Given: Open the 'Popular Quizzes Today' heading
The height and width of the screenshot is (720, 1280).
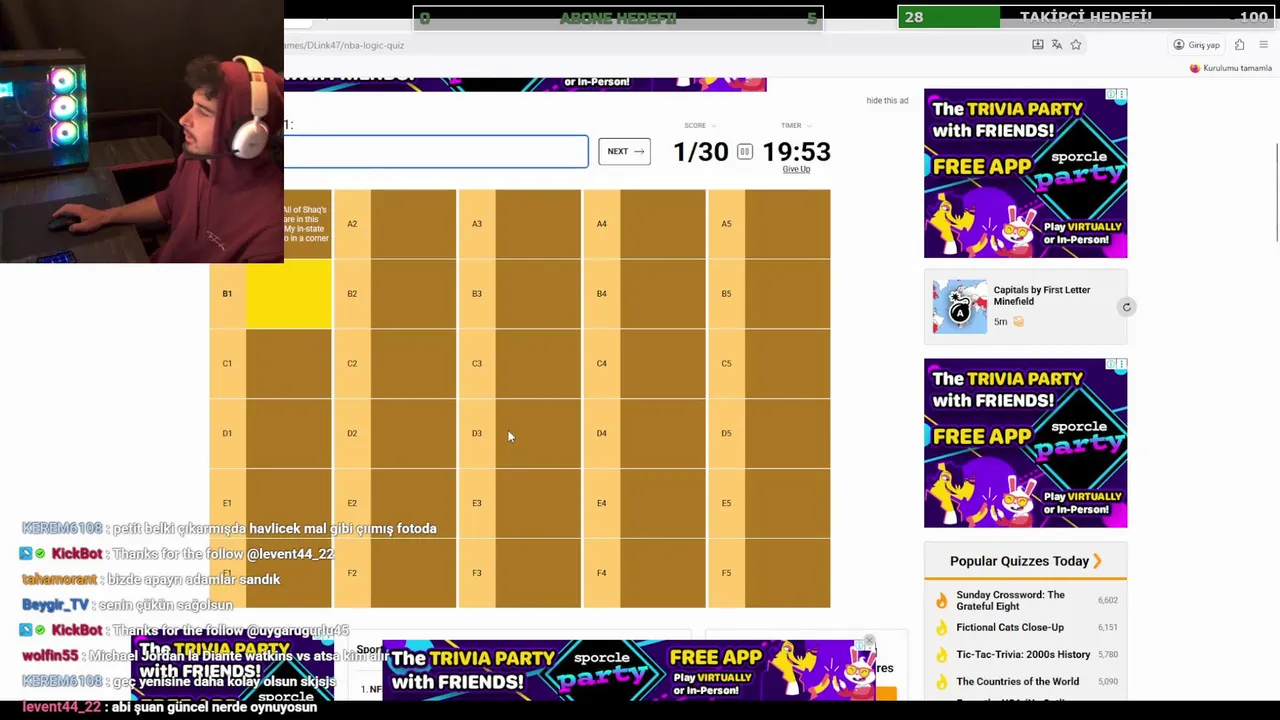Looking at the screenshot, I should (x=1019, y=561).
